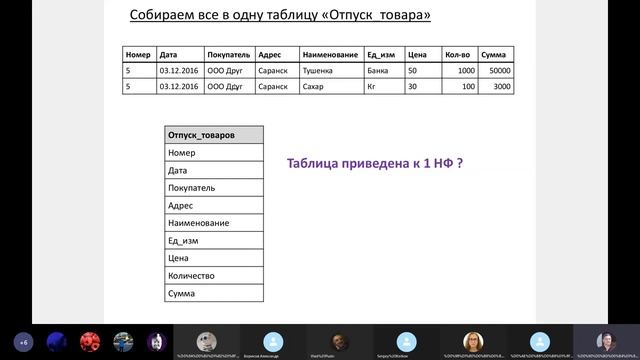Select 'Ед_изм' row in the schema list
This screenshot has height=360, width=640.
click(x=214, y=240)
